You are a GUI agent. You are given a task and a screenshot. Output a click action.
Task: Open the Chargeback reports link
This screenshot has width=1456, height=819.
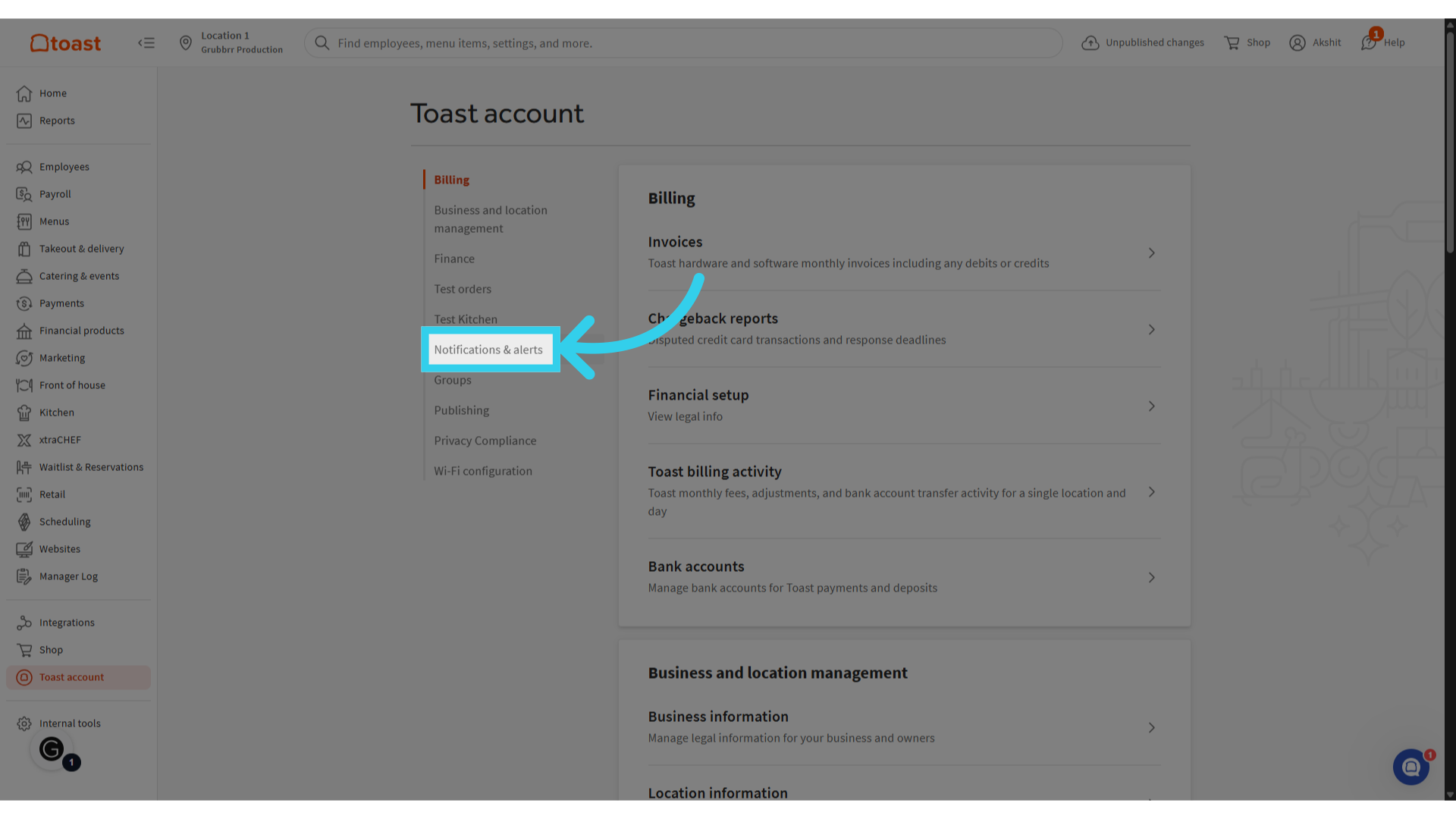click(x=713, y=318)
